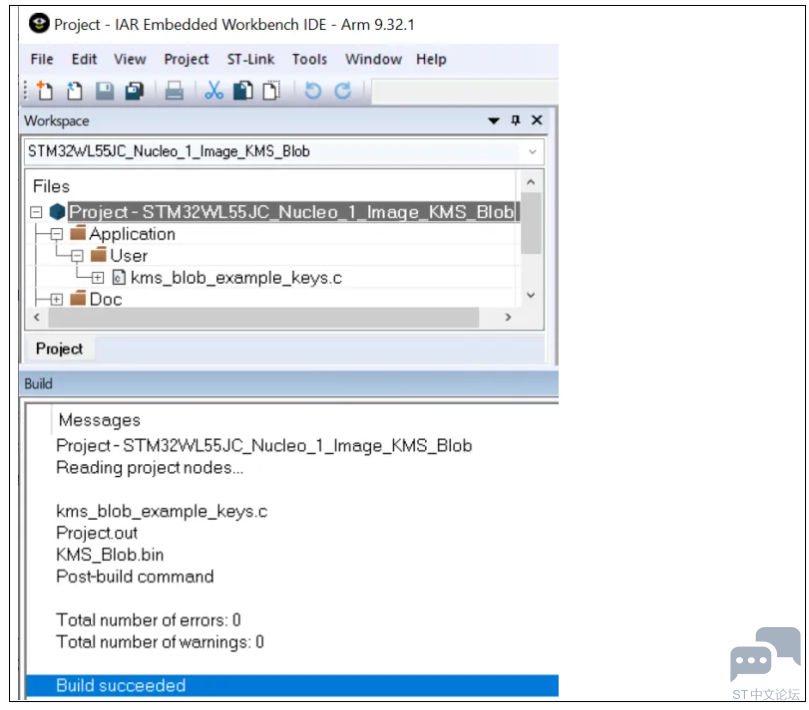The width and height of the screenshot is (809, 710).
Task: Click the New Document toolbar icon
Action: click(x=45, y=91)
